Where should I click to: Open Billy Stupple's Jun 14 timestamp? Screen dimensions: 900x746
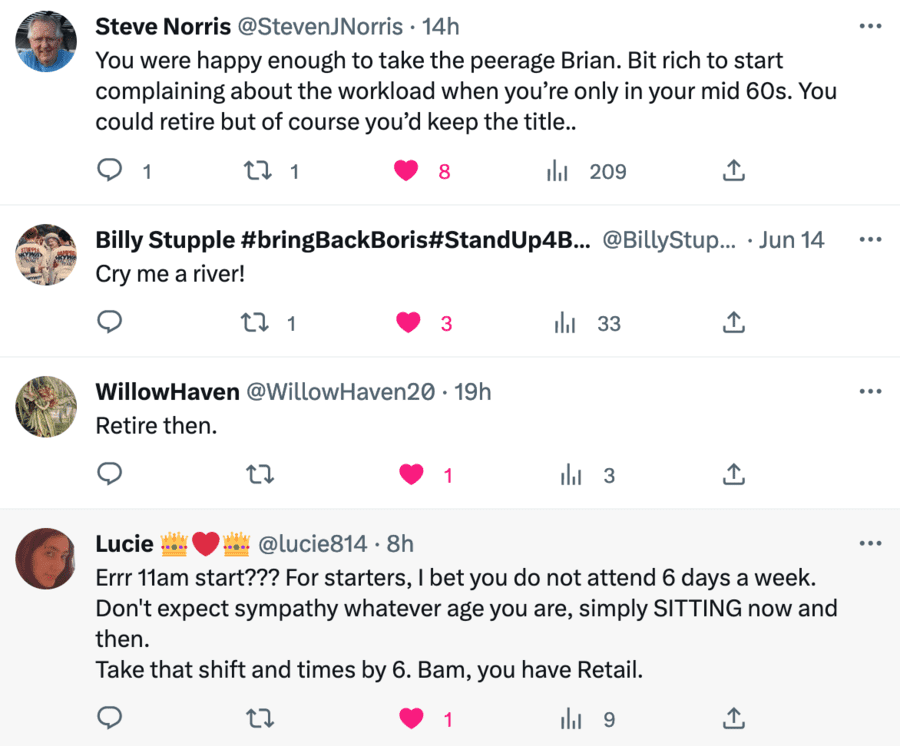click(x=791, y=240)
